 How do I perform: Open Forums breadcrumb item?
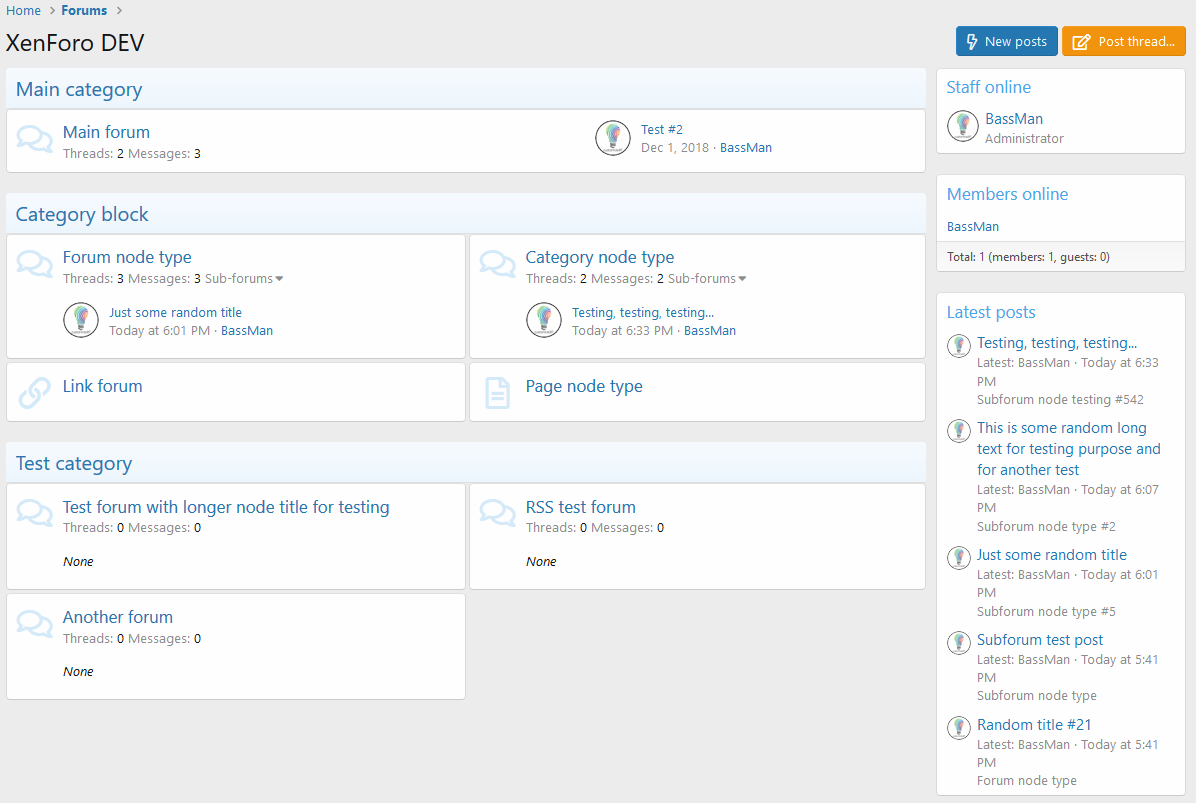pyautogui.click(x=84, y=11)
